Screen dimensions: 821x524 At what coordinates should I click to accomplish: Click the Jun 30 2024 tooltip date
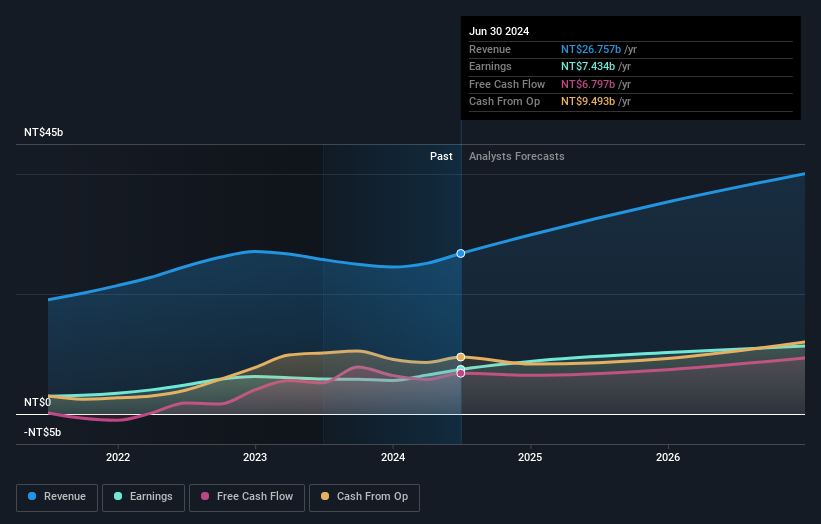tap(499, 31)
